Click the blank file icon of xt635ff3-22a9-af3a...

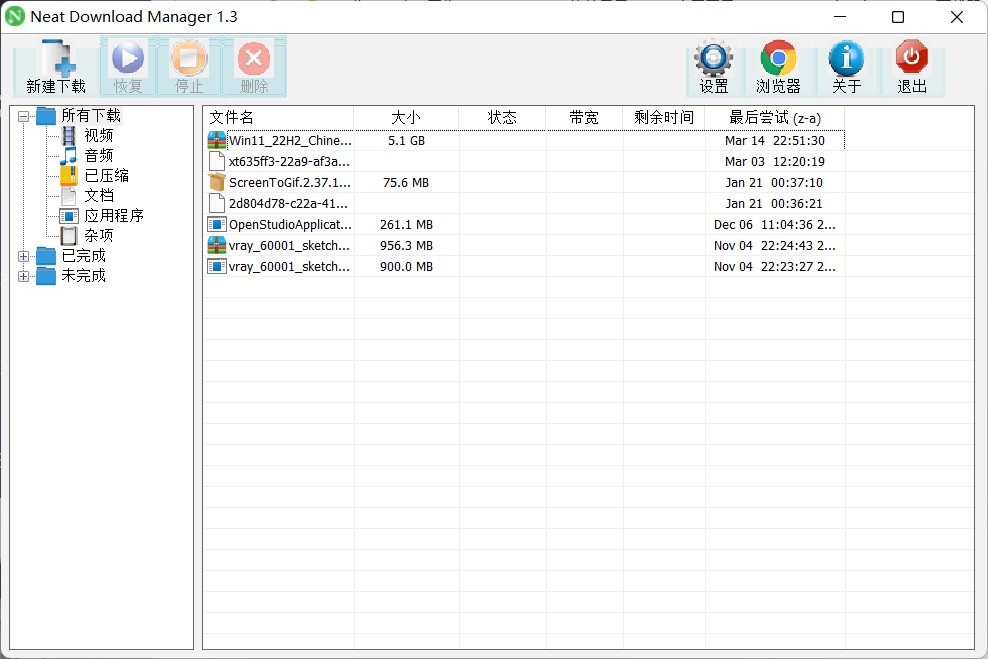point(217,161)
